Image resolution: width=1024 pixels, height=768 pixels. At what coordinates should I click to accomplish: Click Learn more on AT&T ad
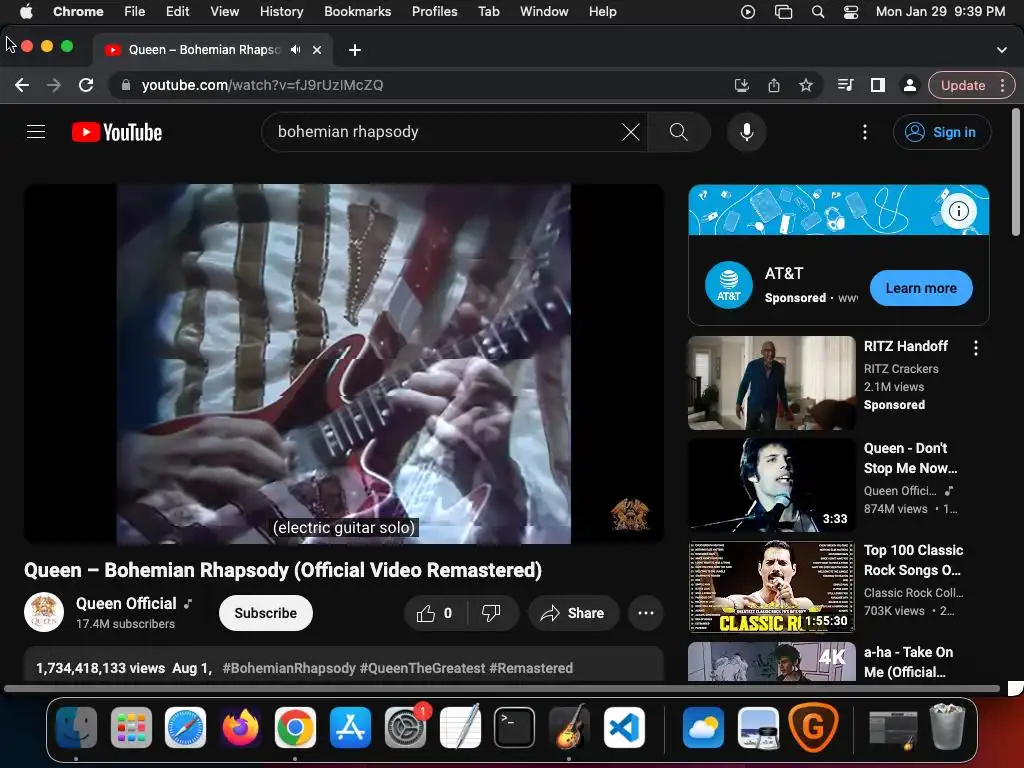921,288
